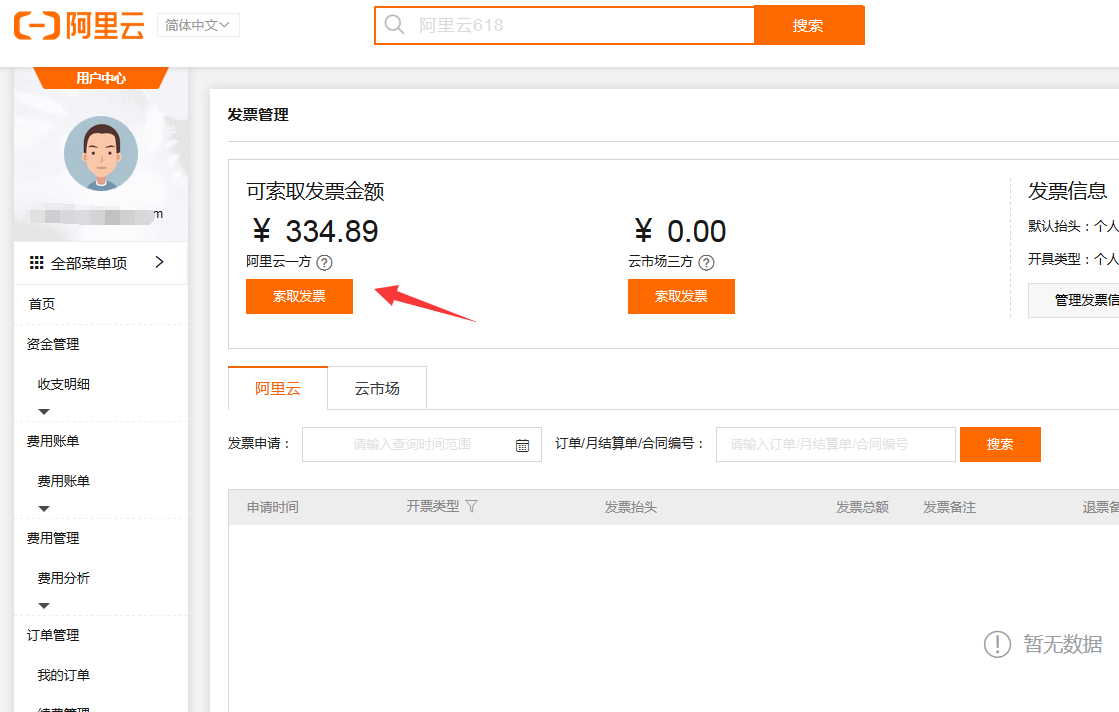Viewport: 1119px width, 712px height.
Task: Click 索取发票 under 阿里云一方
Action: pyautogui.click(x=299, y=296)
